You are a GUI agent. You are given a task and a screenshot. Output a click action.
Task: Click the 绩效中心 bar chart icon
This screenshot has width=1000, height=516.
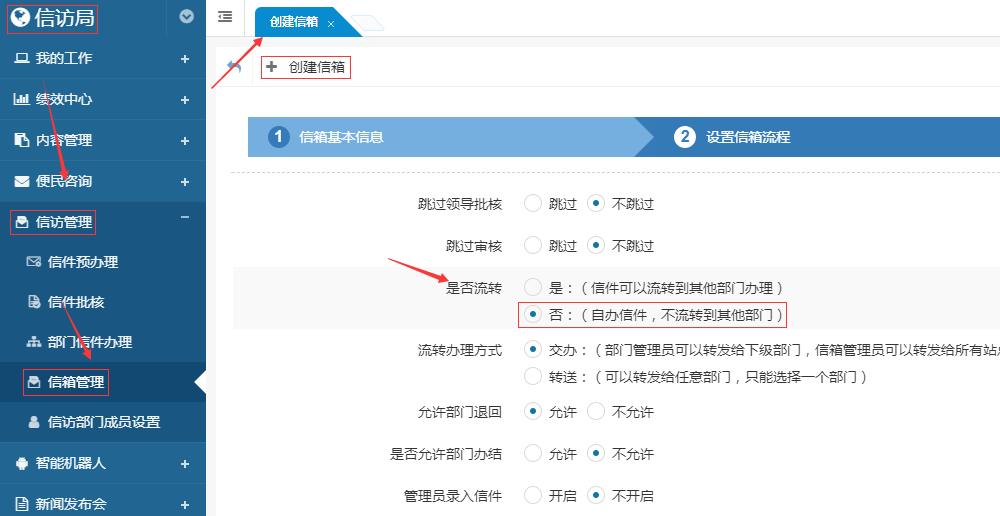pyautogui.click(x=21, y=100)
